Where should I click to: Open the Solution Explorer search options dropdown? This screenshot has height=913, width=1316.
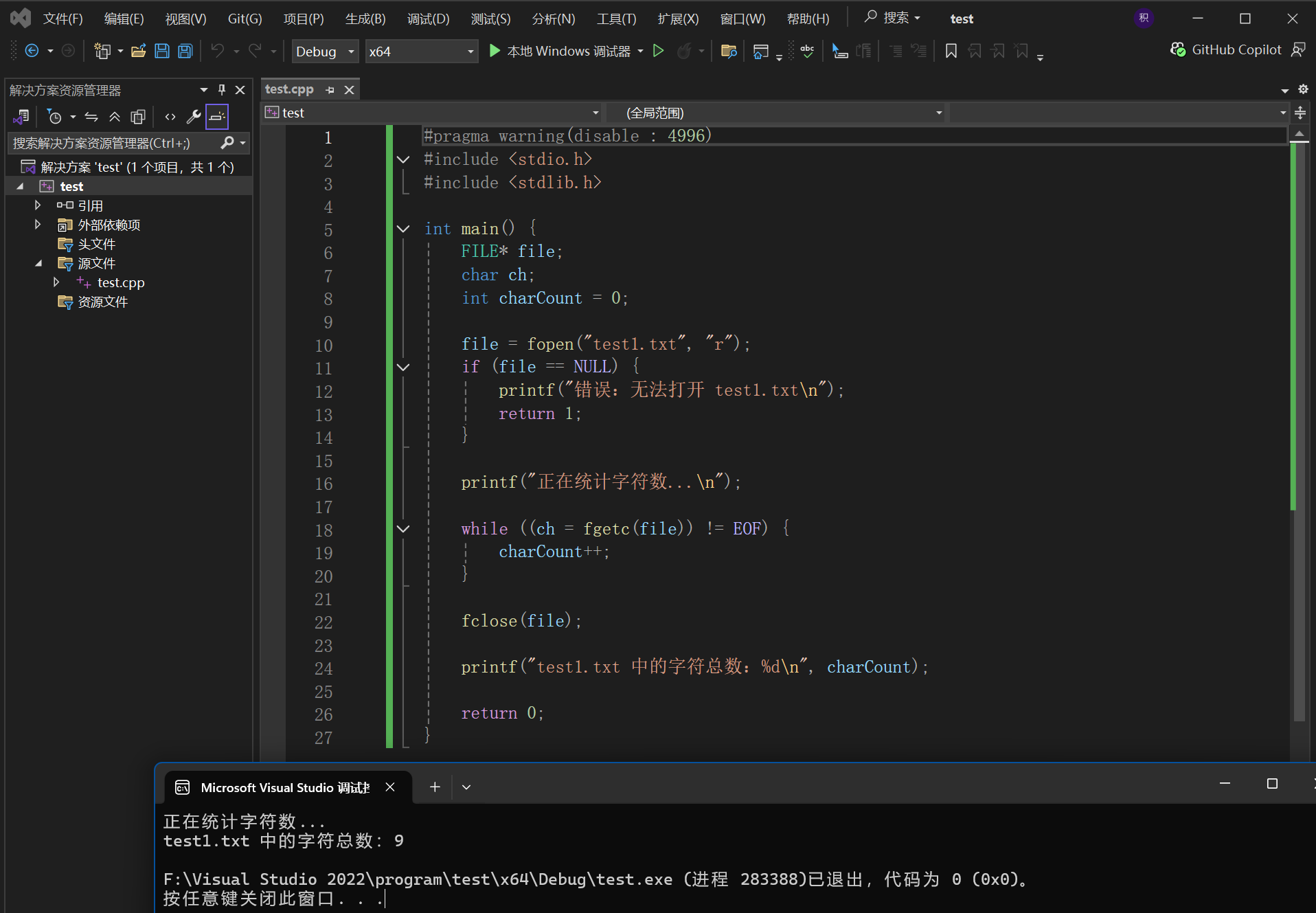tap(243, 143)
